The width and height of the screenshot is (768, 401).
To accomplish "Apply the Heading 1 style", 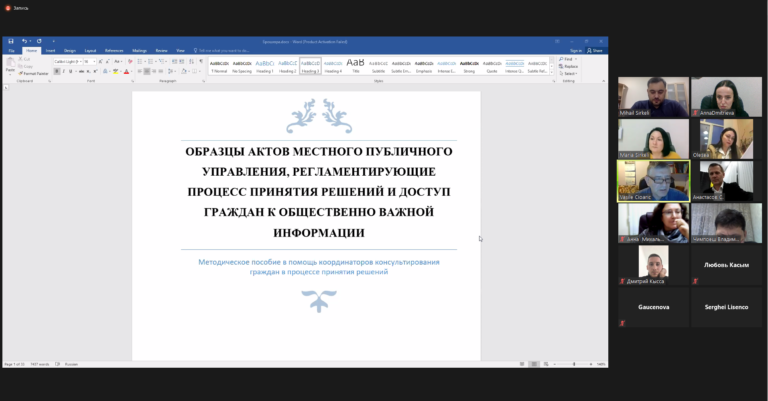I will coord(265,66).
